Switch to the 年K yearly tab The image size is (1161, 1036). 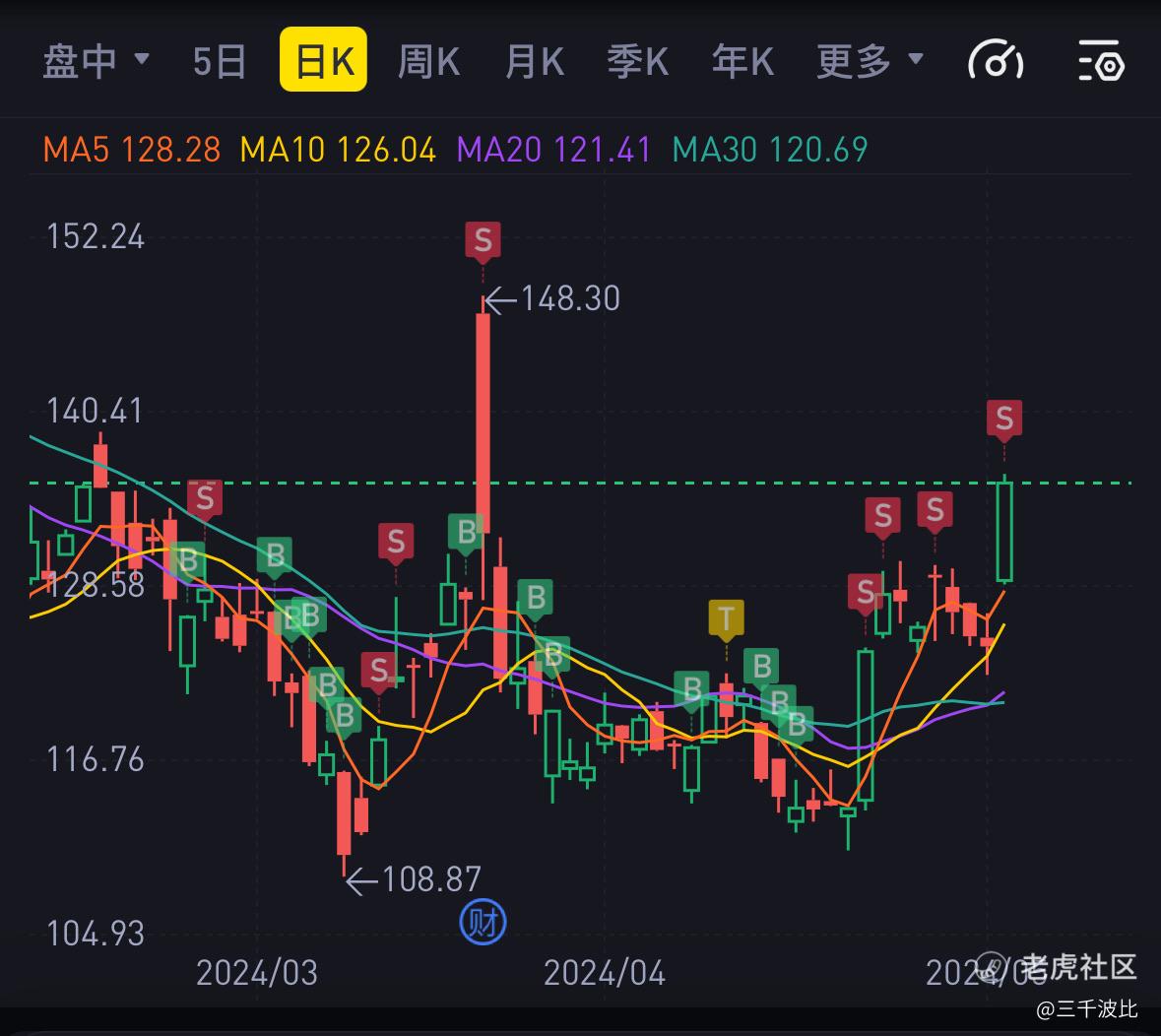(742, 61)
